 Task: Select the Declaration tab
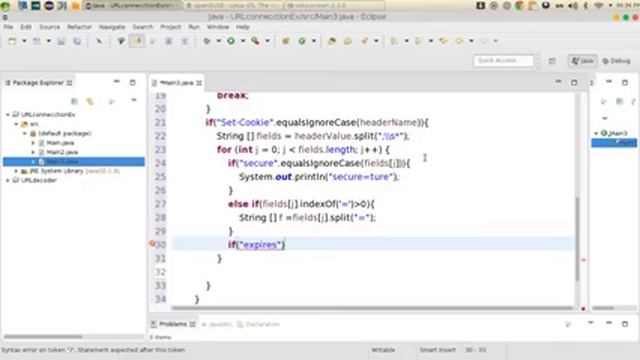point(258,324)
